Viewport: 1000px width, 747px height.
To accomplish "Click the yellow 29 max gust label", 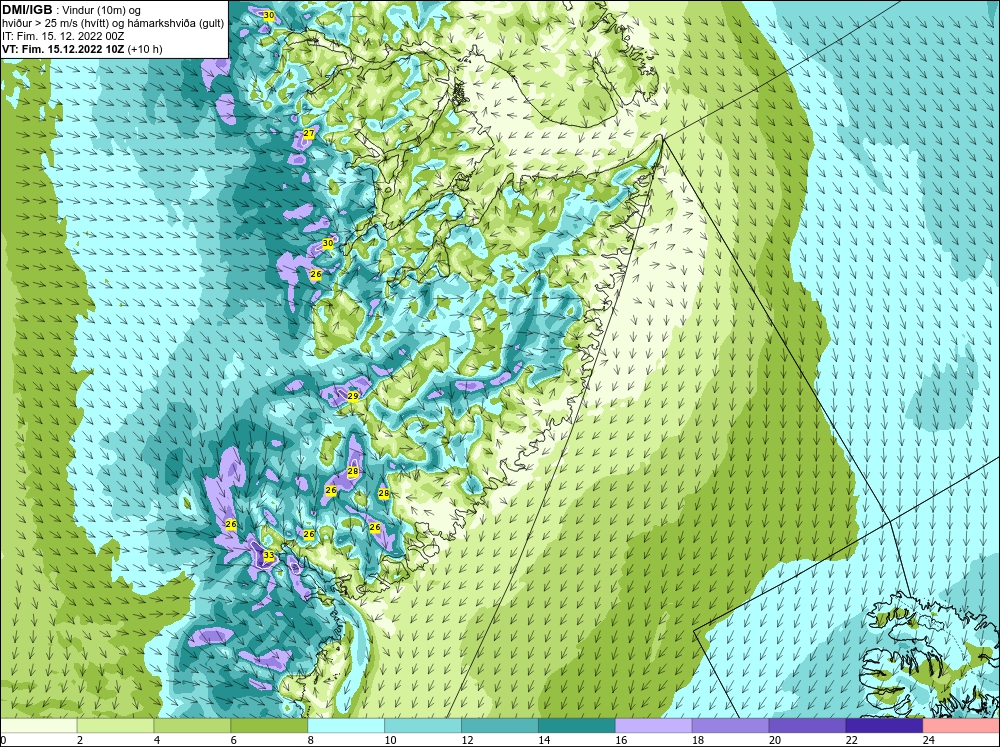I will pyautogui.click(x=353, y=396).
